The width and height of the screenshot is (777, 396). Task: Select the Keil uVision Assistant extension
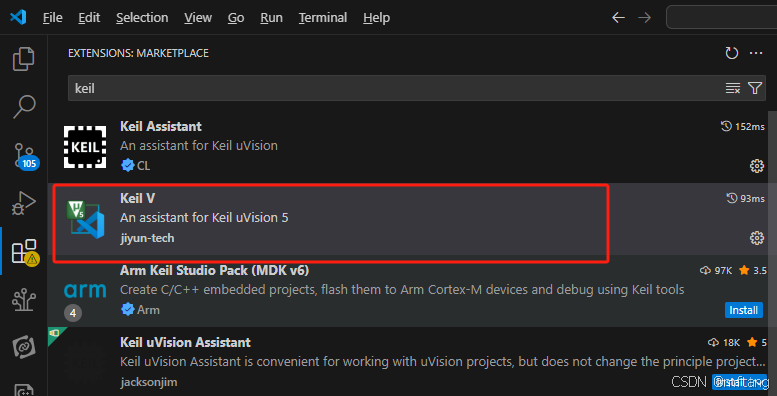tap(408, 362)
